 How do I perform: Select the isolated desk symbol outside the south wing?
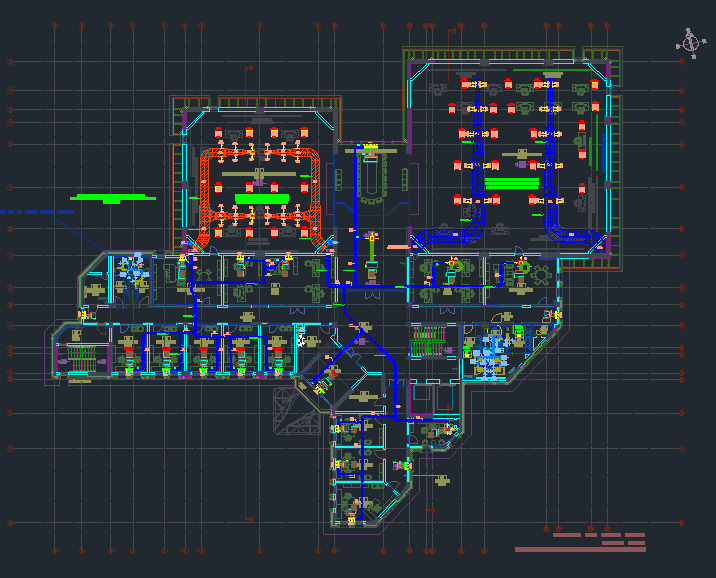(441, 481)
